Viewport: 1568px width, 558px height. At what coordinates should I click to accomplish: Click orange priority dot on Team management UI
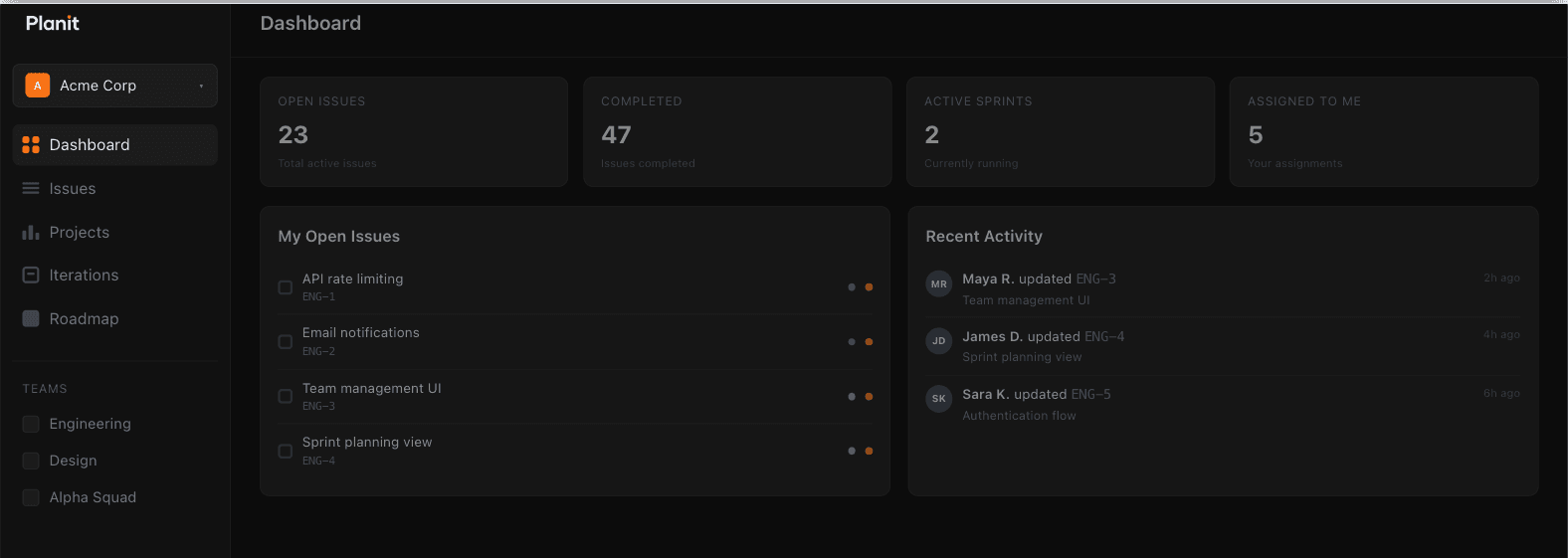click(869, 397)
